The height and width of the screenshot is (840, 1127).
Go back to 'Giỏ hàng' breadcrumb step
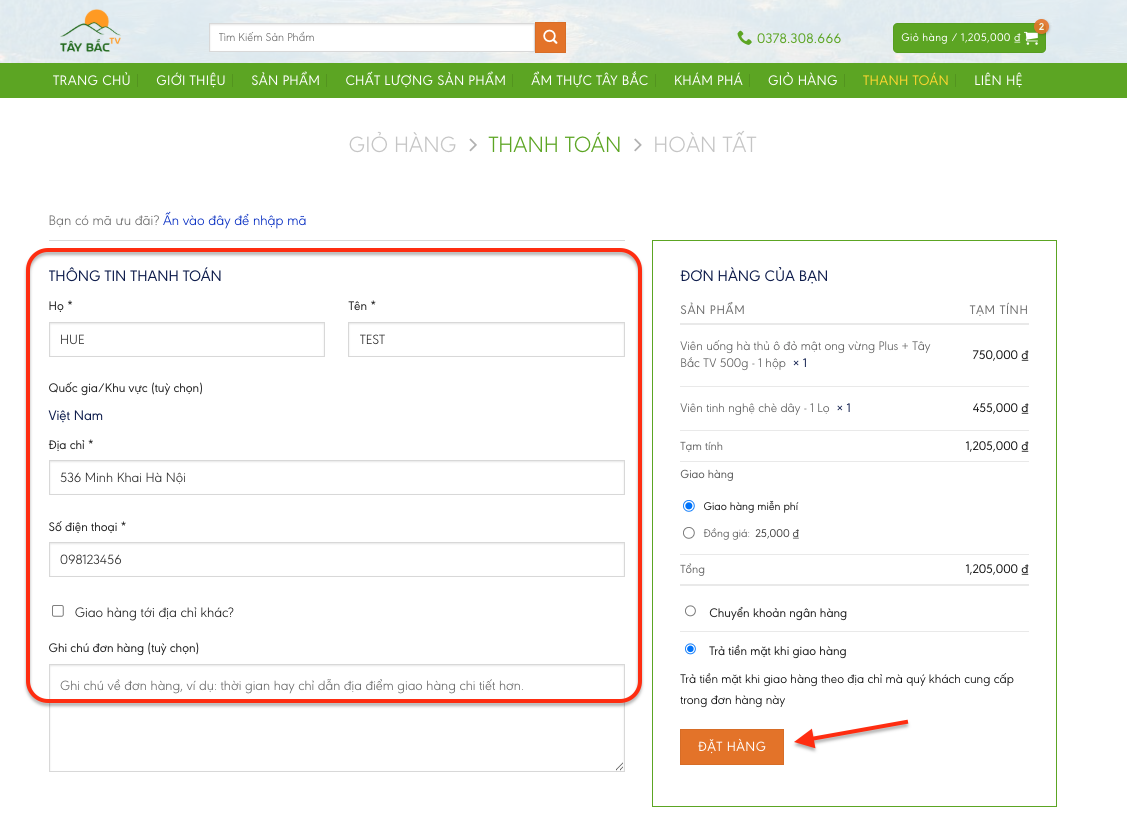(x=402, y=145)
